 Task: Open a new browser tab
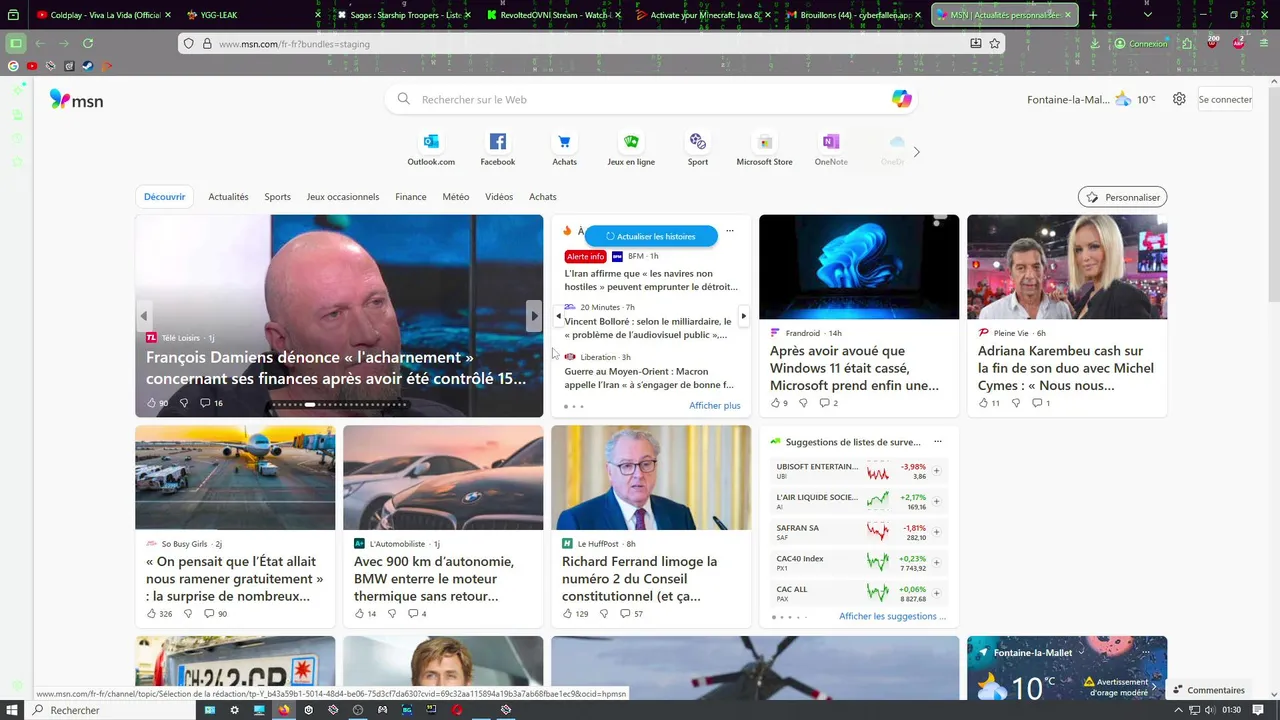[1092, 15]
